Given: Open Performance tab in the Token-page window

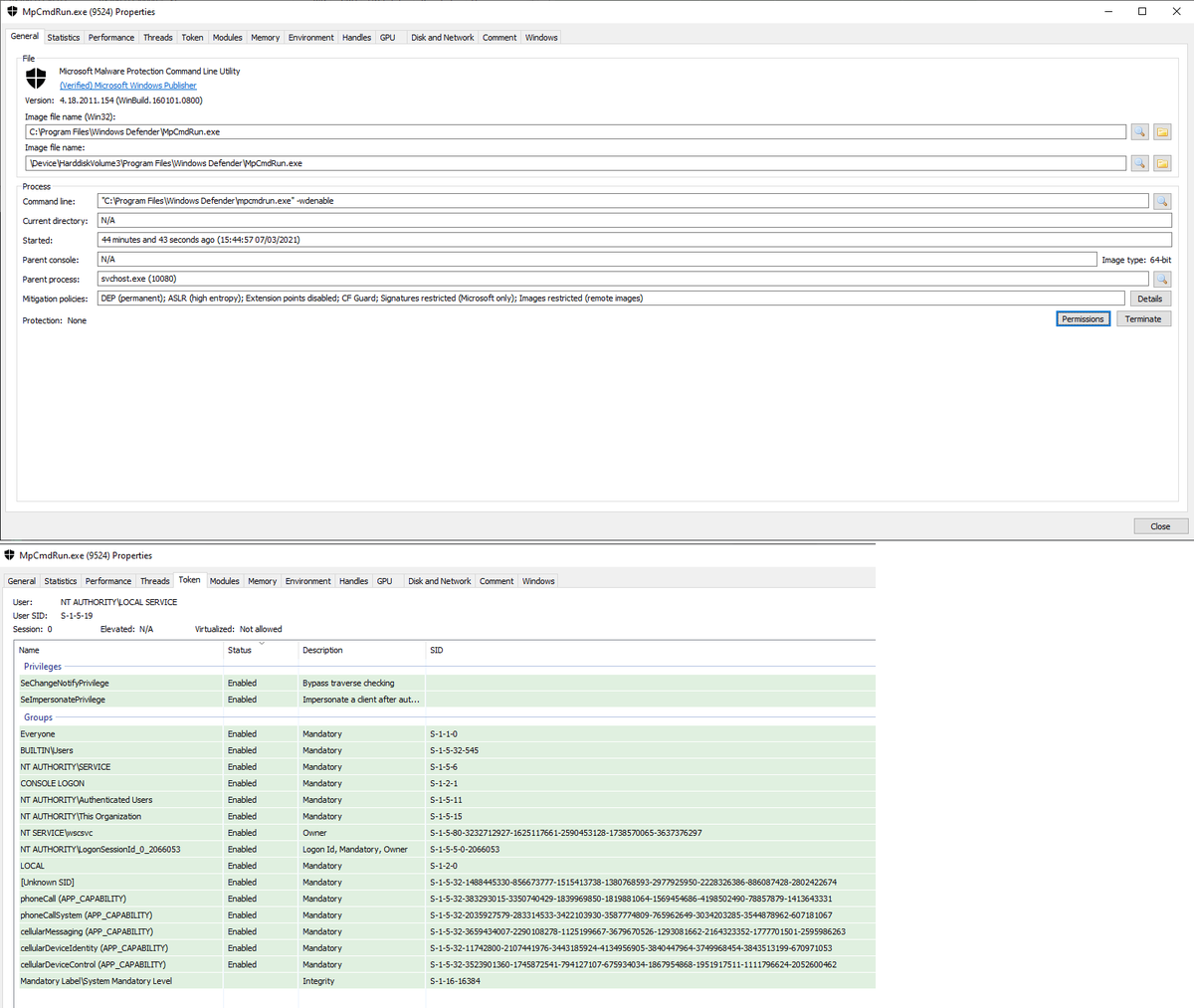Looking at the screenshot, I should click(x=108, y=581).
